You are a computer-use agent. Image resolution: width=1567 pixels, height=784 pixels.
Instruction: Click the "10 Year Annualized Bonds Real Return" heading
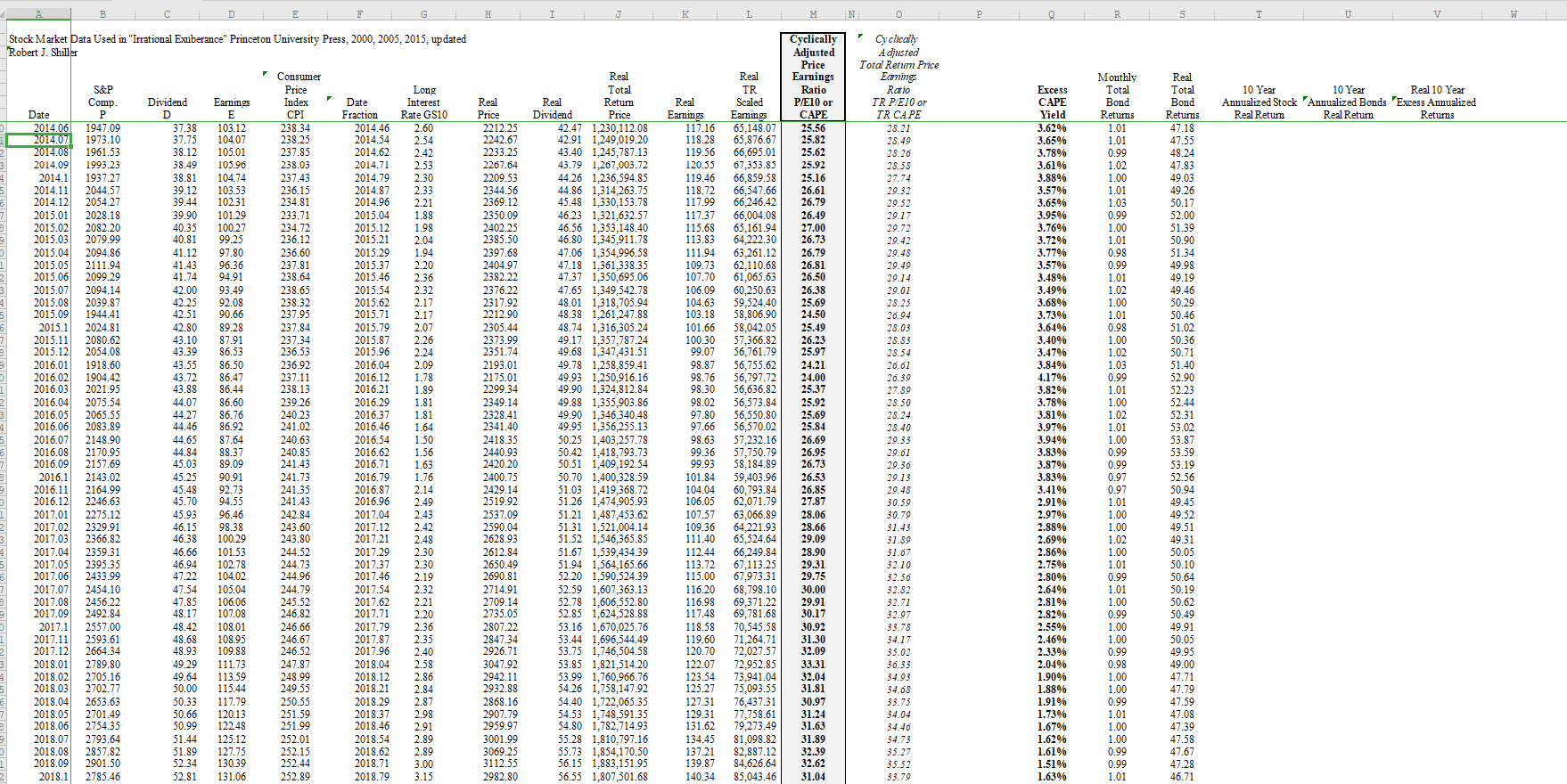tap(1348, 102)
